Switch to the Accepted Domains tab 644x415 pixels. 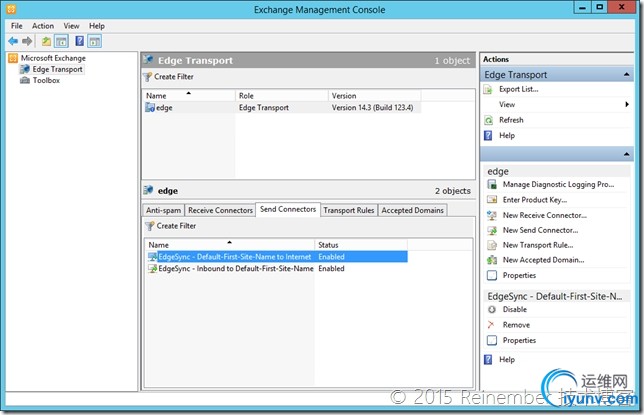coord(412,210)
